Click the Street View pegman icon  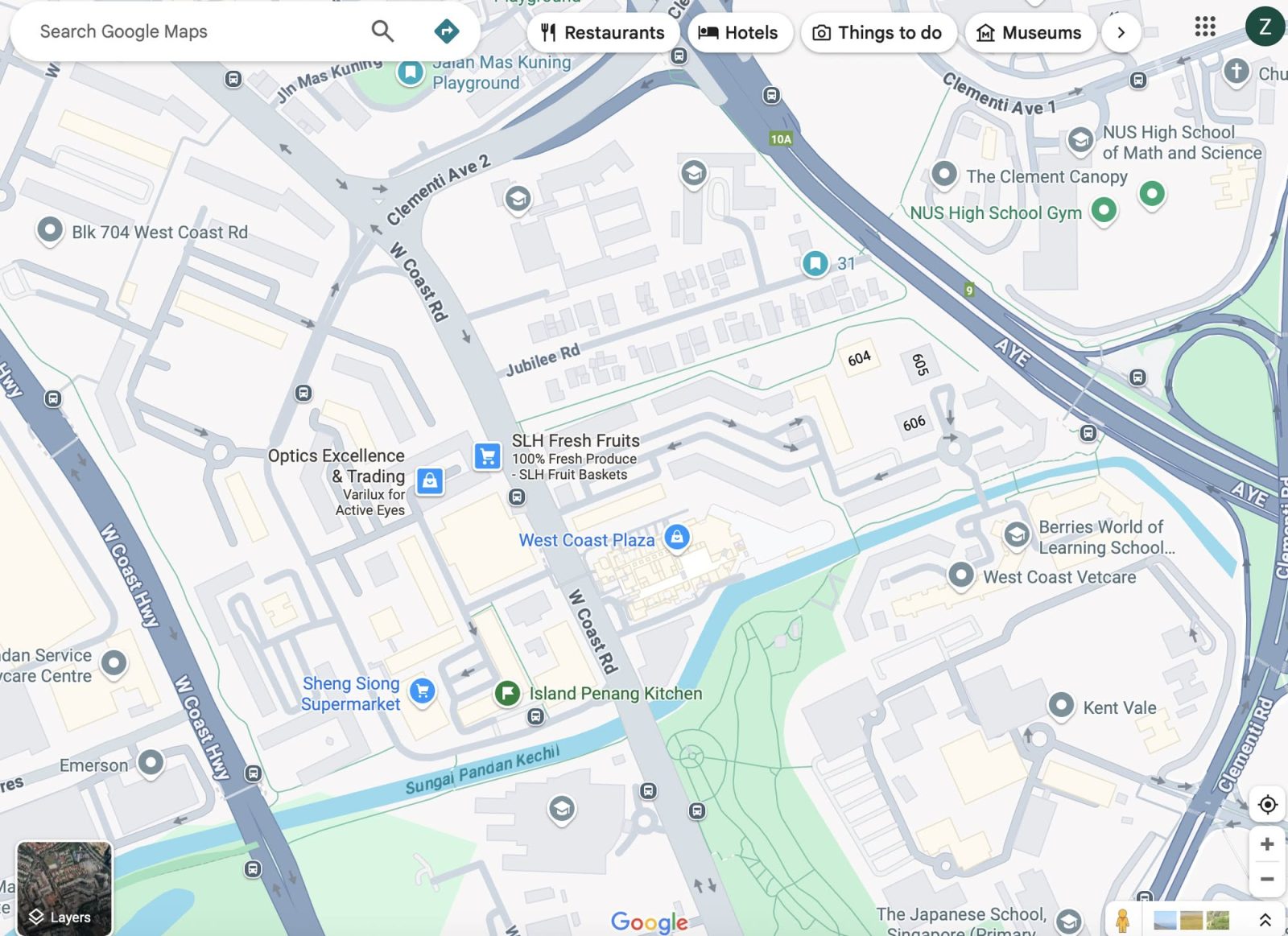click(1122, 919)
